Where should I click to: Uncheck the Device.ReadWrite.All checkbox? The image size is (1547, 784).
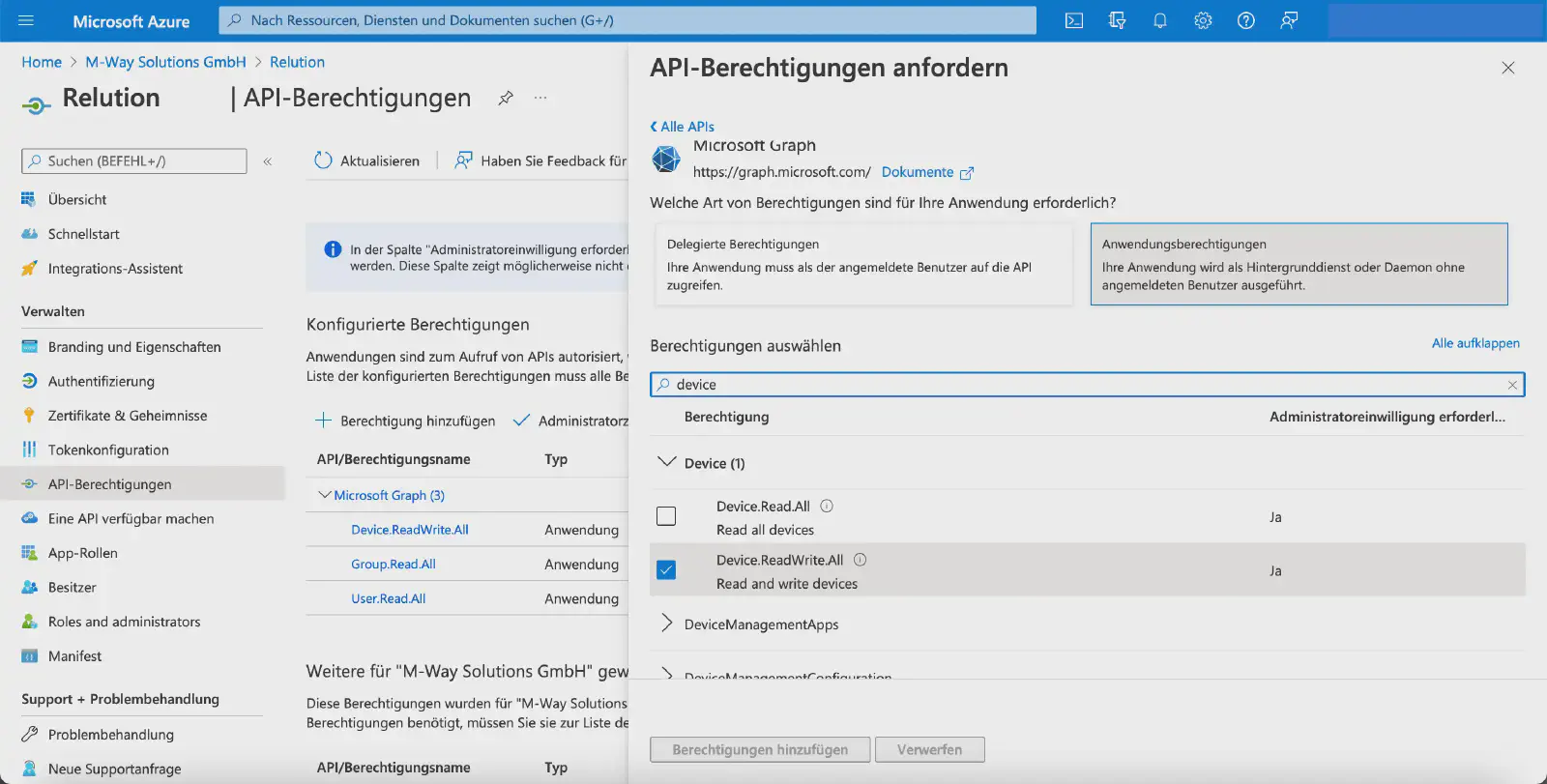point(666,570)
